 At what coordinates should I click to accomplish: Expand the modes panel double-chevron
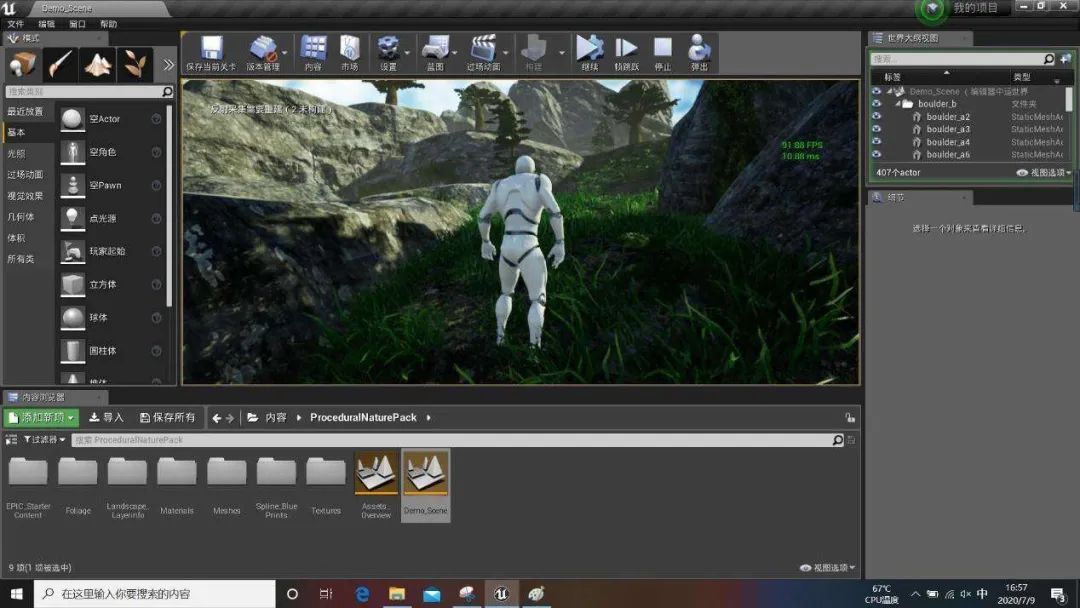tap(168, 65)
